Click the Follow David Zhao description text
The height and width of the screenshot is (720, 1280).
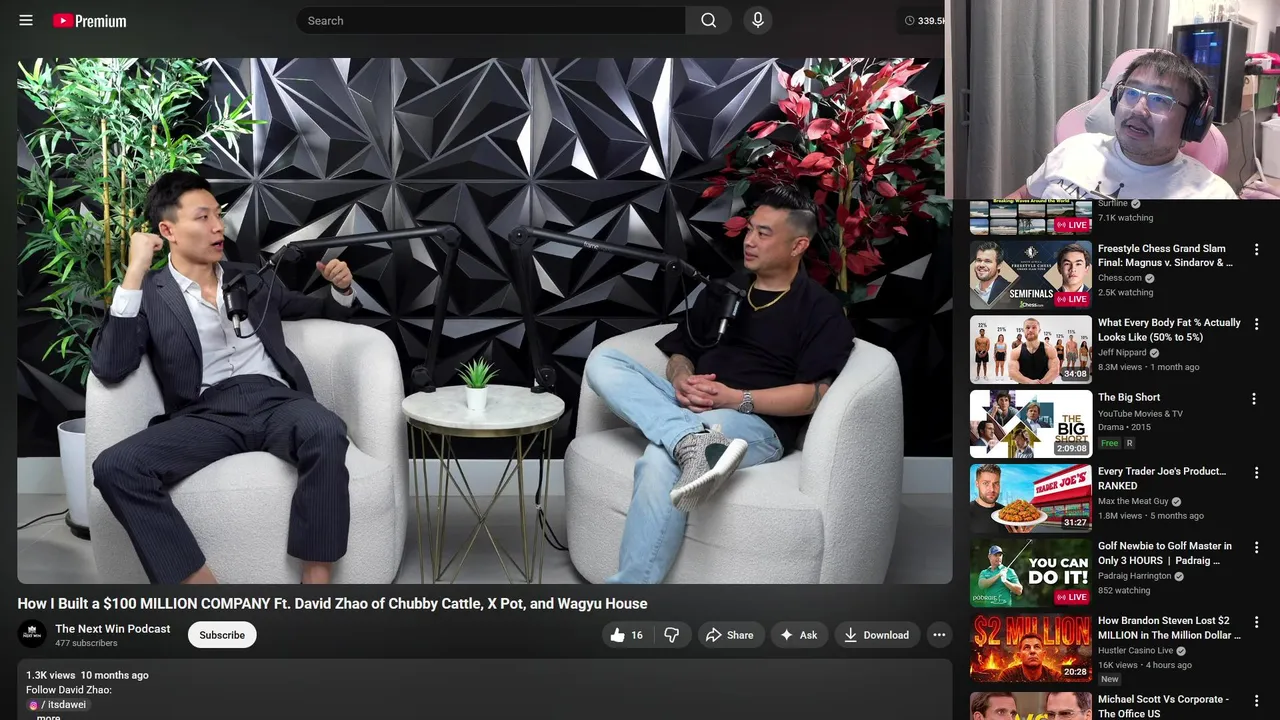coord(69,690)
